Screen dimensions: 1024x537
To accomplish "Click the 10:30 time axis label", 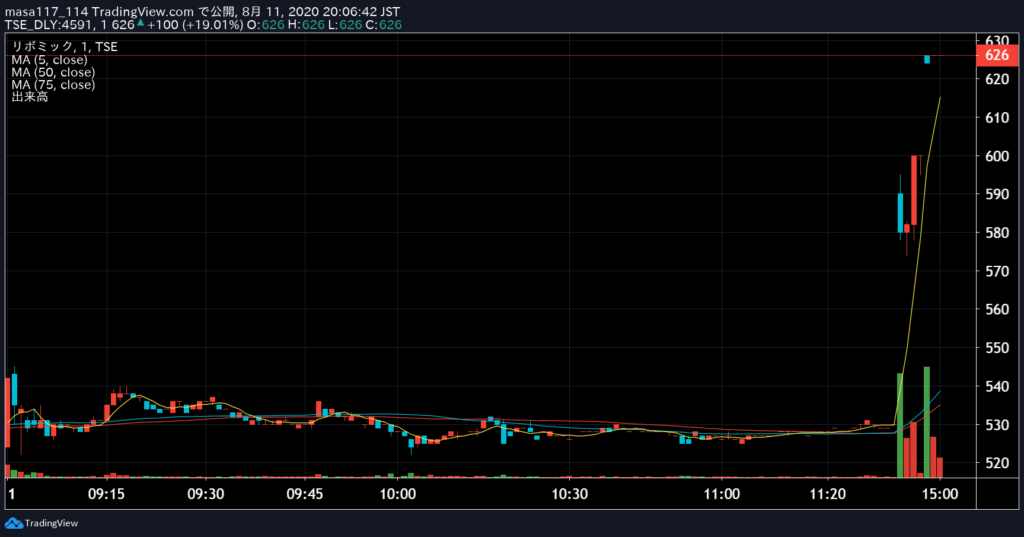I will pyautogui.click(x=569, y=494).
